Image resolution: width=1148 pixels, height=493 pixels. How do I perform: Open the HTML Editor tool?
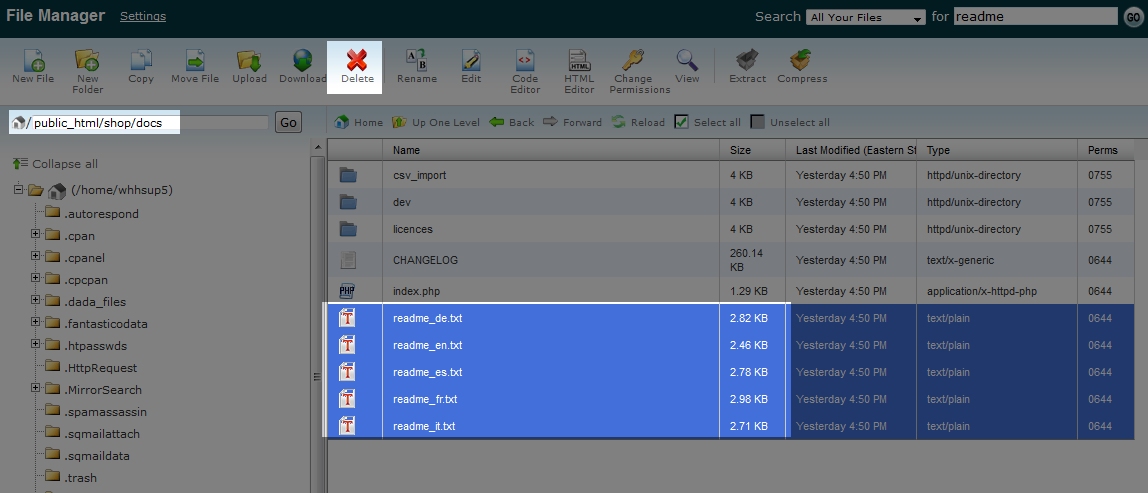(579, 62)
